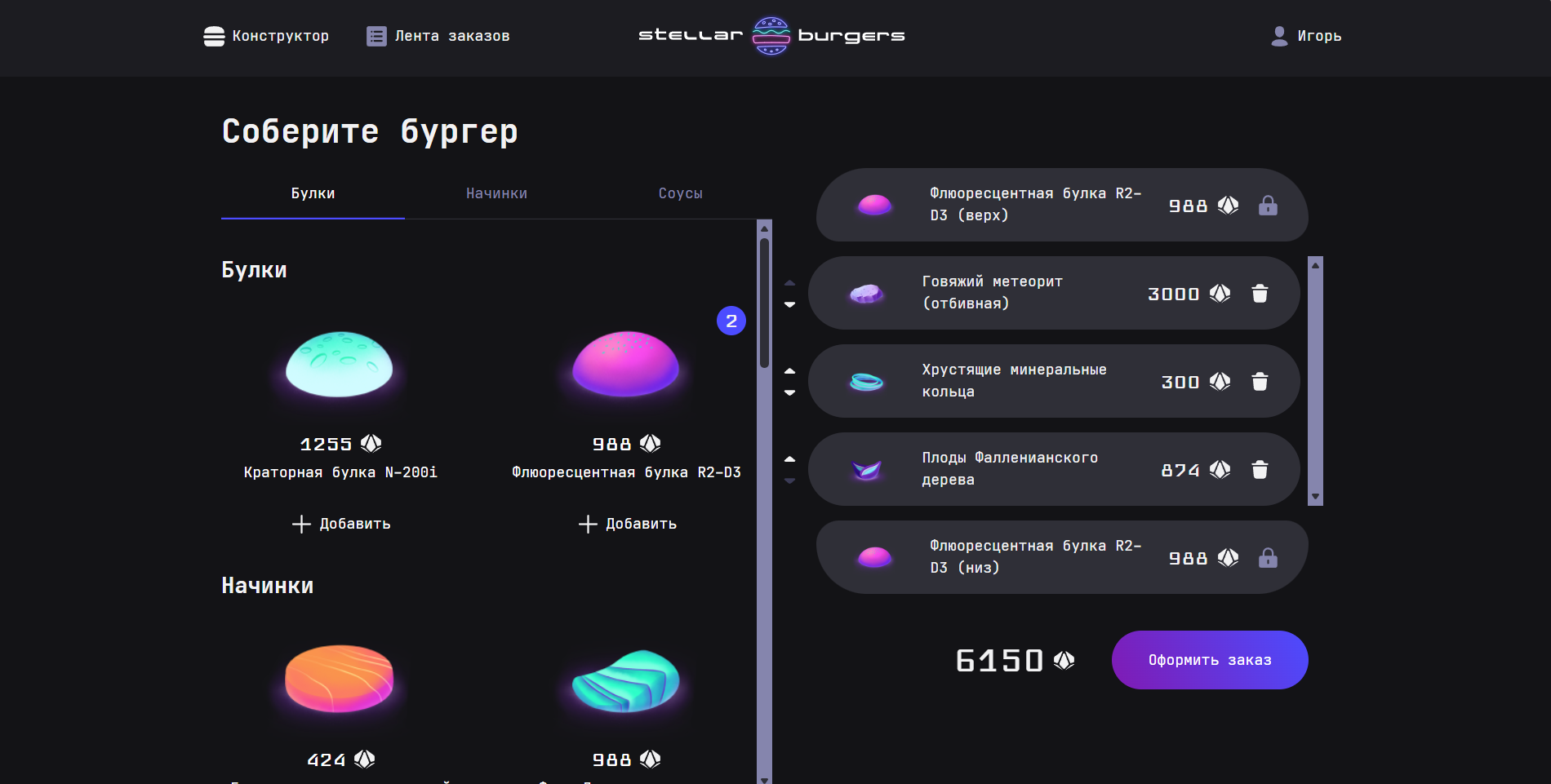Click the Плоды Фалленианского дерева image
1551x784 pixels.
866,470
